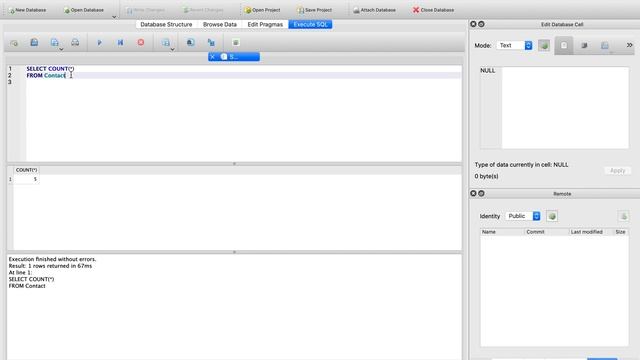
Task: Click the save results view icon
Action: pyautogui.click(x=166, y=42)
